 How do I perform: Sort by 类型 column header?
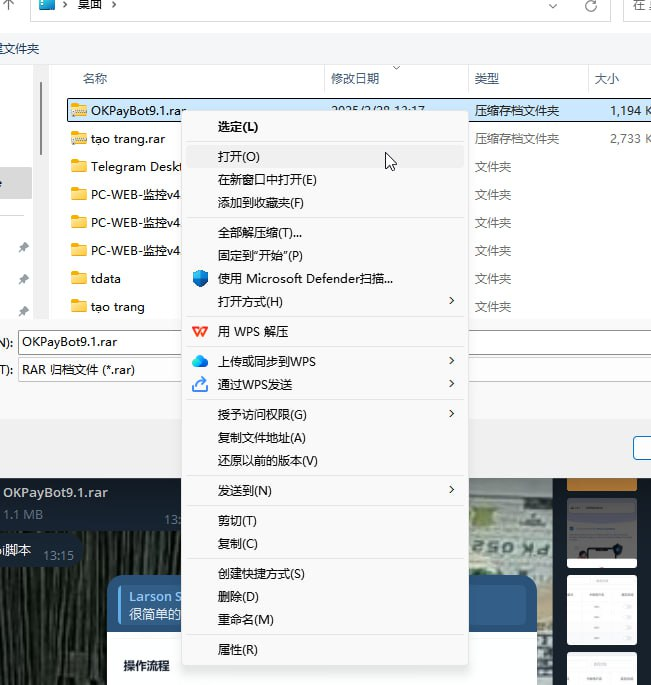click(x=487, y=79)
